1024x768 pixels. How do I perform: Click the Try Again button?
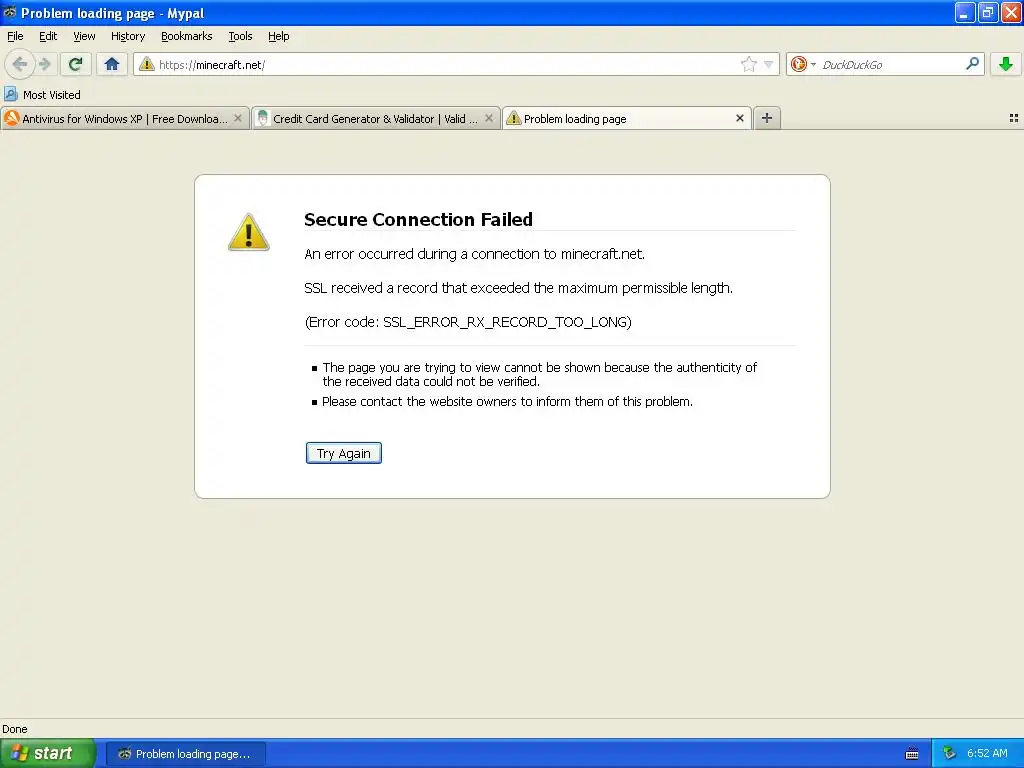pos(344,453)
